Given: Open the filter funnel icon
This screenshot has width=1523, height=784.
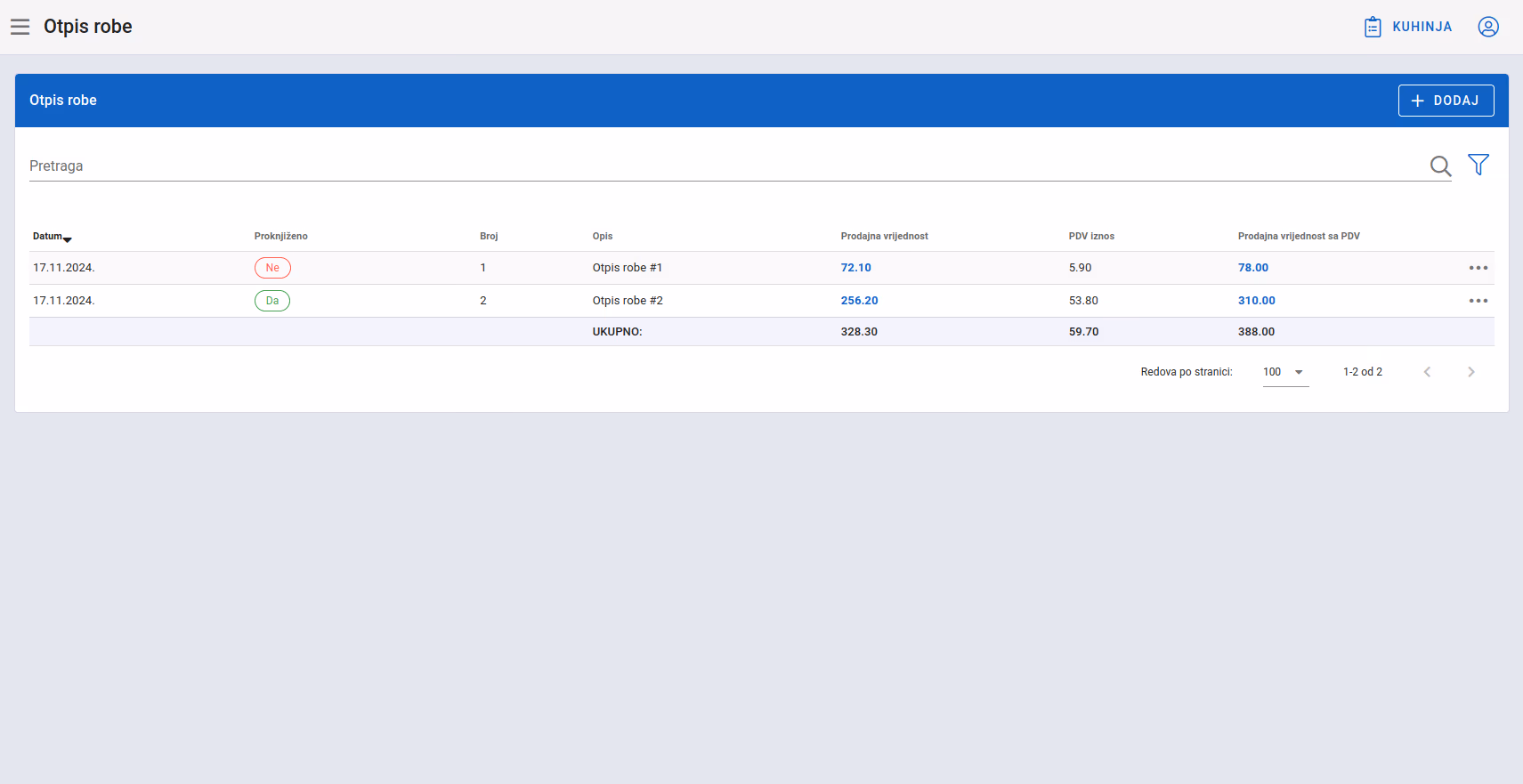Looking at the screenshot, I should 1478,165.
